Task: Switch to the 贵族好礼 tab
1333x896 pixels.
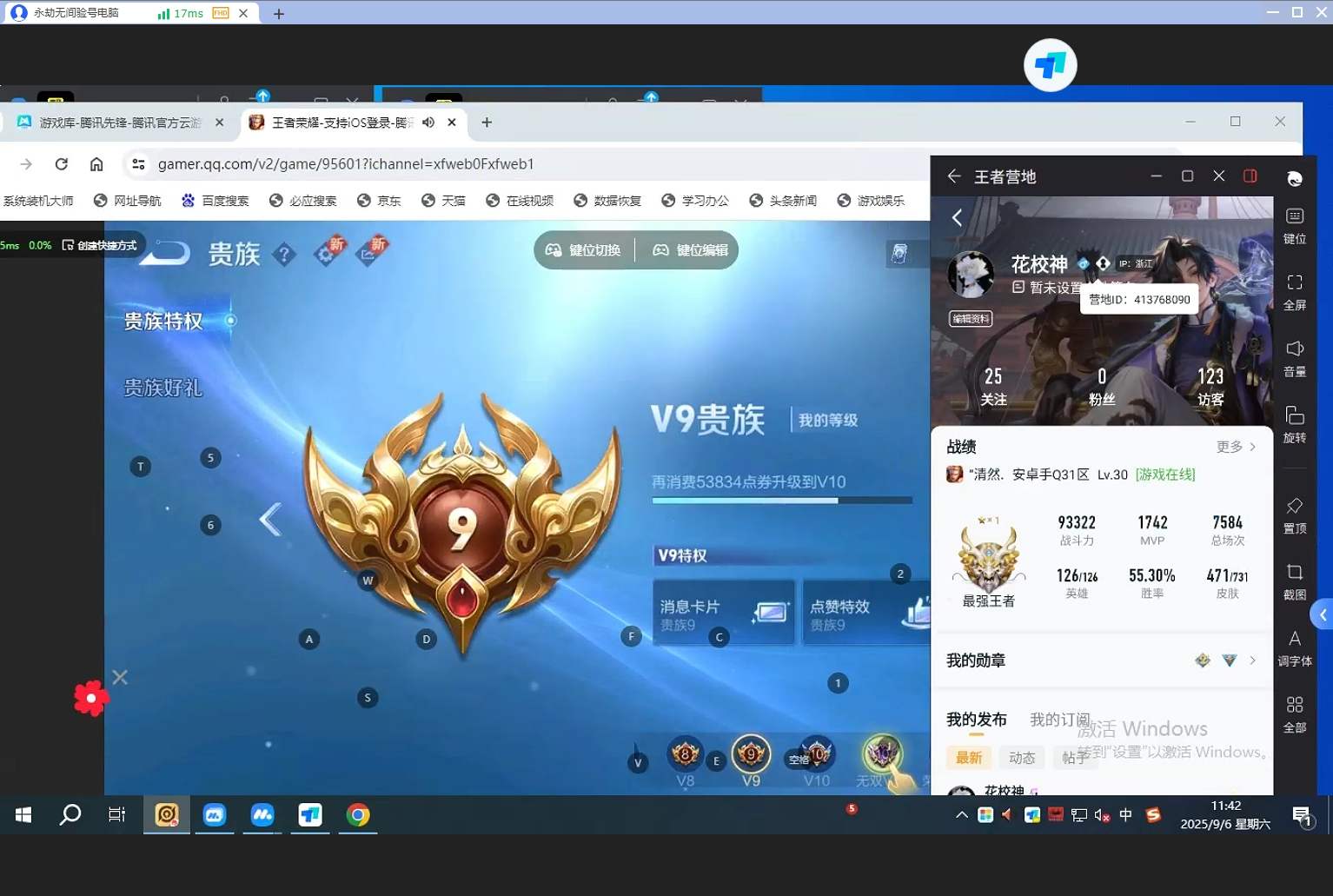Action: (163, 388)
